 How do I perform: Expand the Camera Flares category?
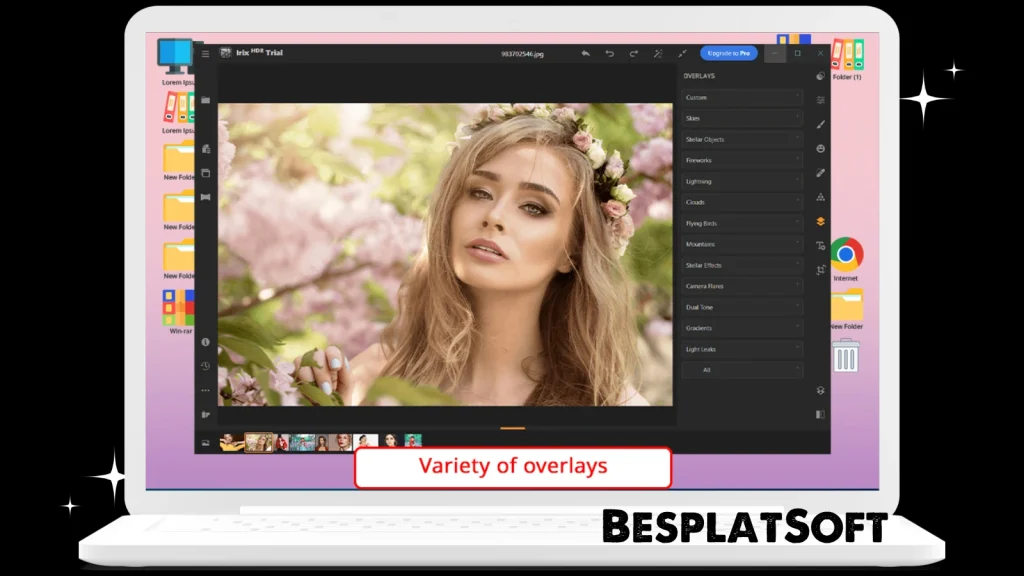tap(741, 286)
